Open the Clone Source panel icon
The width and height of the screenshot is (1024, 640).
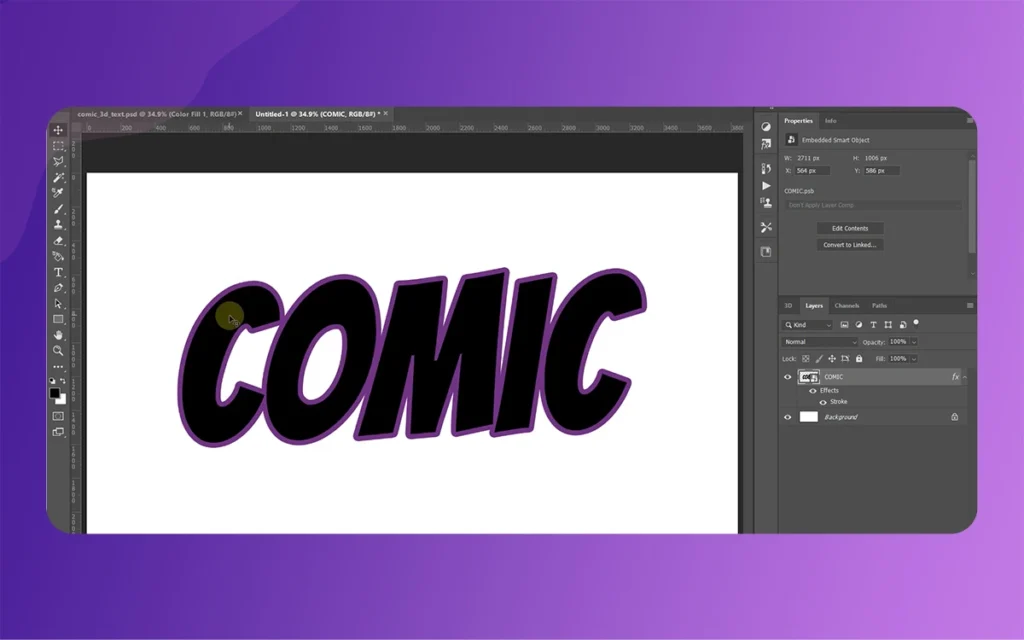coord(766,203)
